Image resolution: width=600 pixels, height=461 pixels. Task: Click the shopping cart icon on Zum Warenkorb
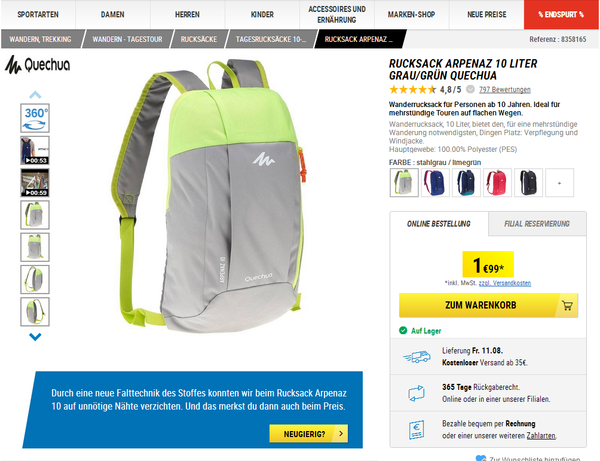click(567, 305)
